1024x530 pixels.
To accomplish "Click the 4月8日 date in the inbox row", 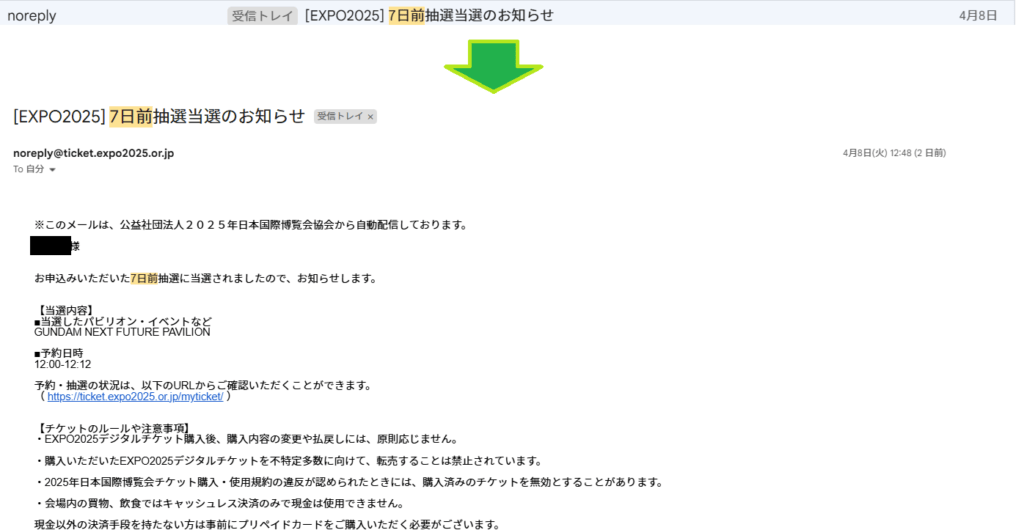I will 978,16.
